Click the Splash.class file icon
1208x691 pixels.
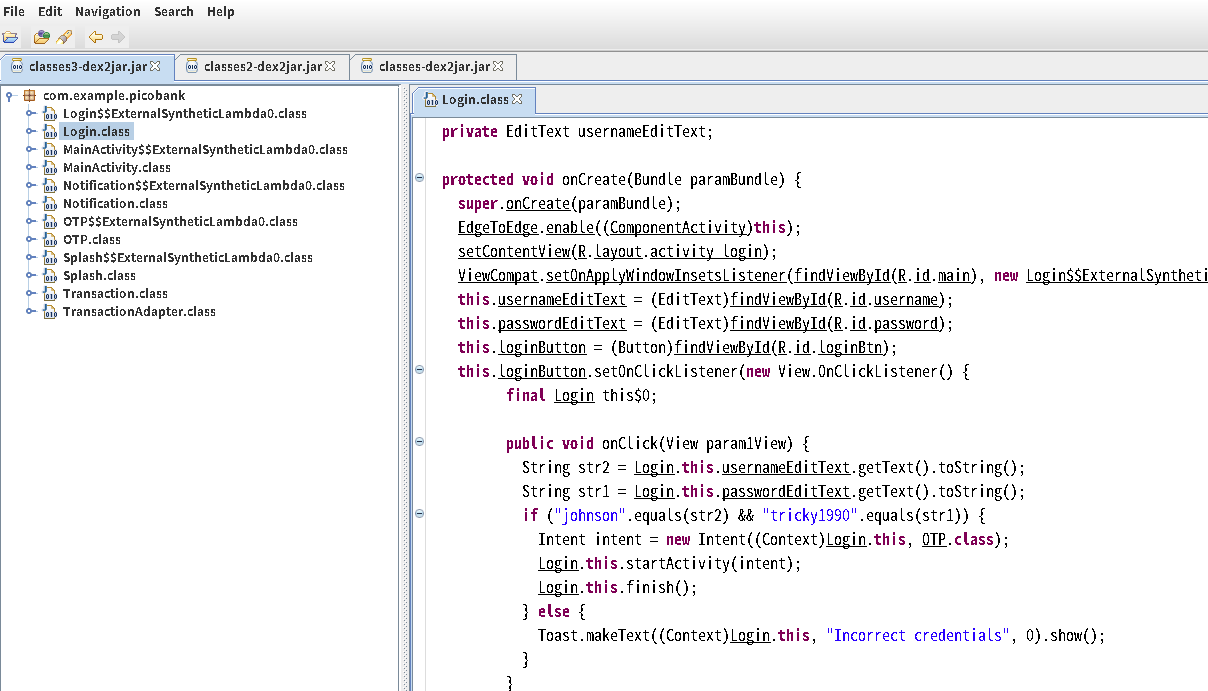[x=50, y=276]
